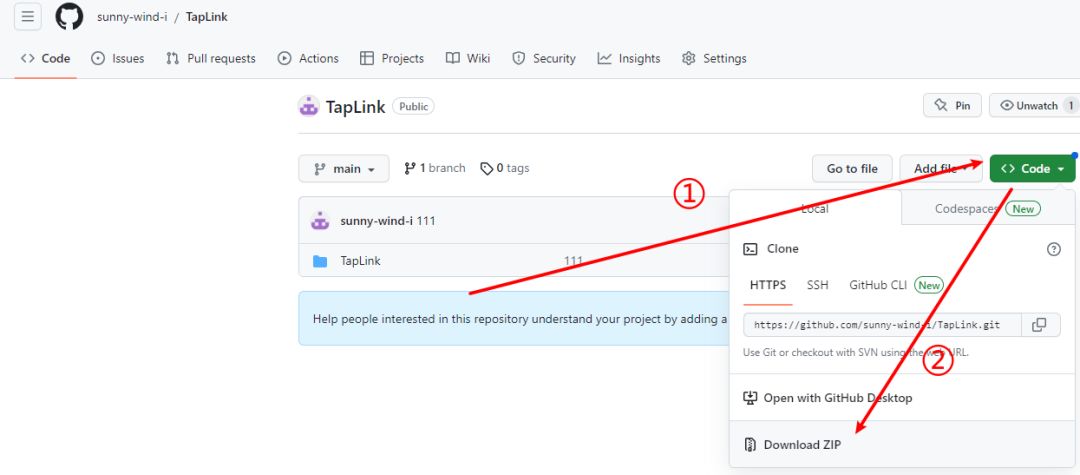
Task: Click the ZIP file icon
Action: click(x=750, y=445)
